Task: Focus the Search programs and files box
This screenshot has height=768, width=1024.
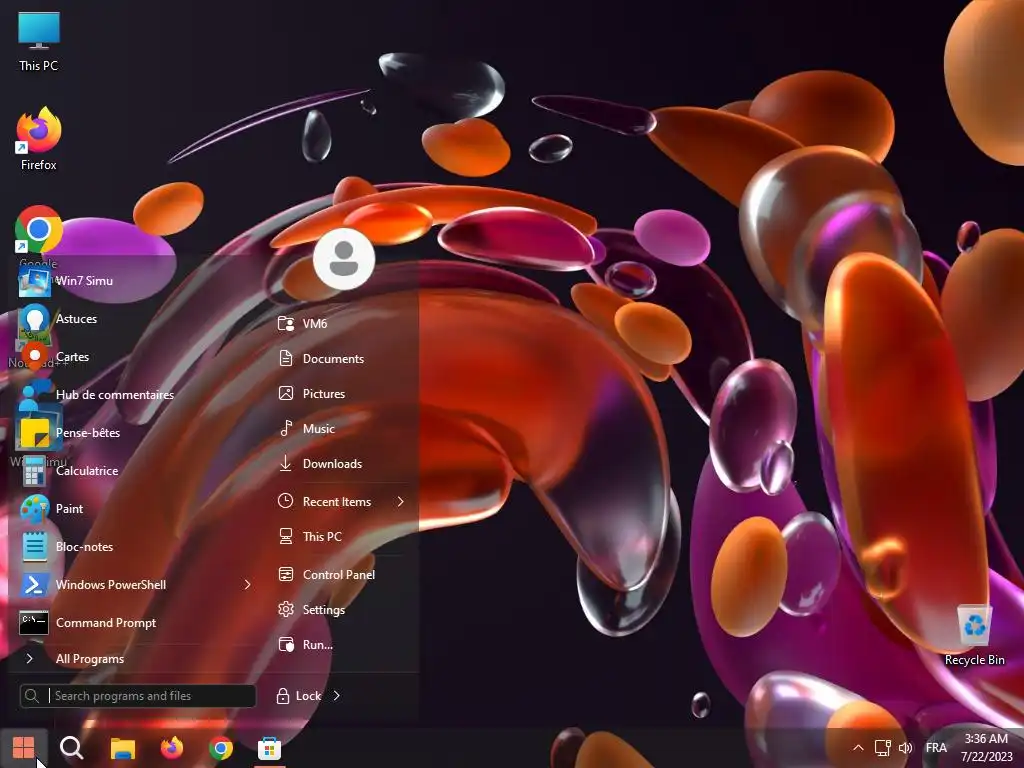Action: pyautogui.click(x=138, y=696)
